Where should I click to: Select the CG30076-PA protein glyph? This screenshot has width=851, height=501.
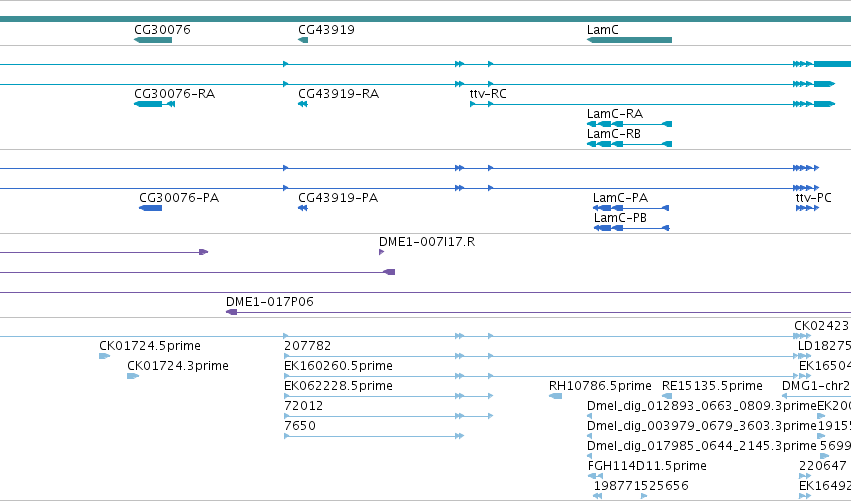click(x=150, y=208)
